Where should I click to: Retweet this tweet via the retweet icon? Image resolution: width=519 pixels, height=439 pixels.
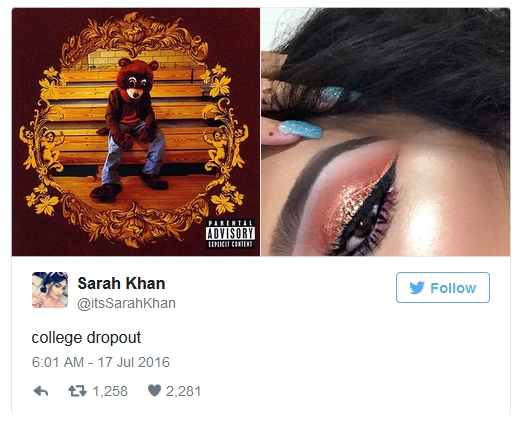click(77, 391)
